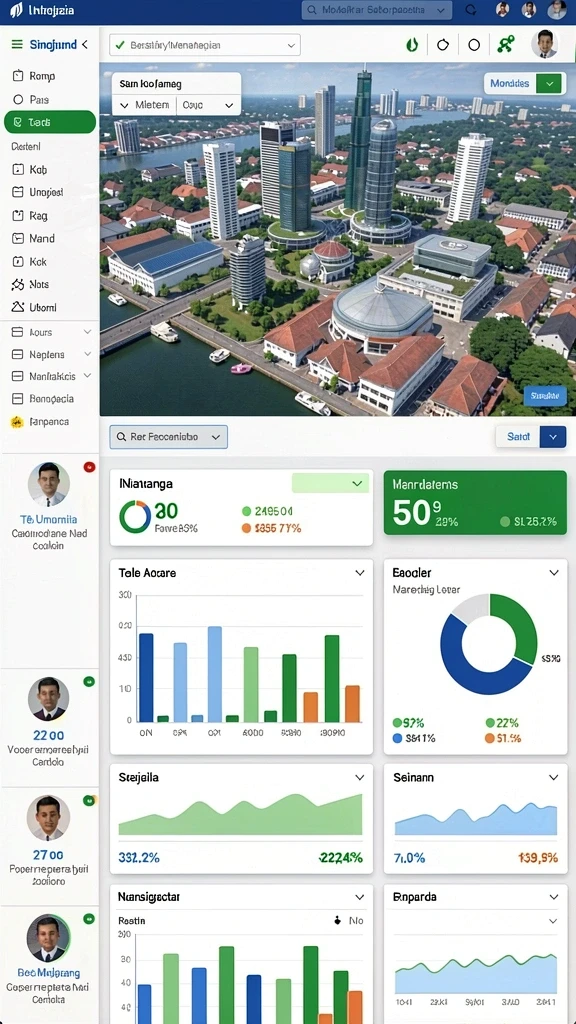Click the blue button on map image
Screen dimensions: 576x1024
[x=545, y=396]
